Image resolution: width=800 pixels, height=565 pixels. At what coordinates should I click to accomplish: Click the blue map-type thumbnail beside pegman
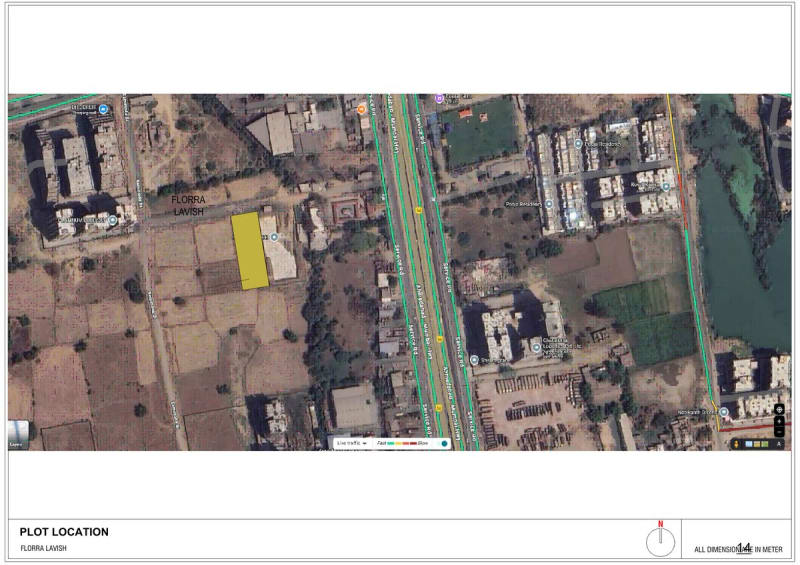click(749, 444)
